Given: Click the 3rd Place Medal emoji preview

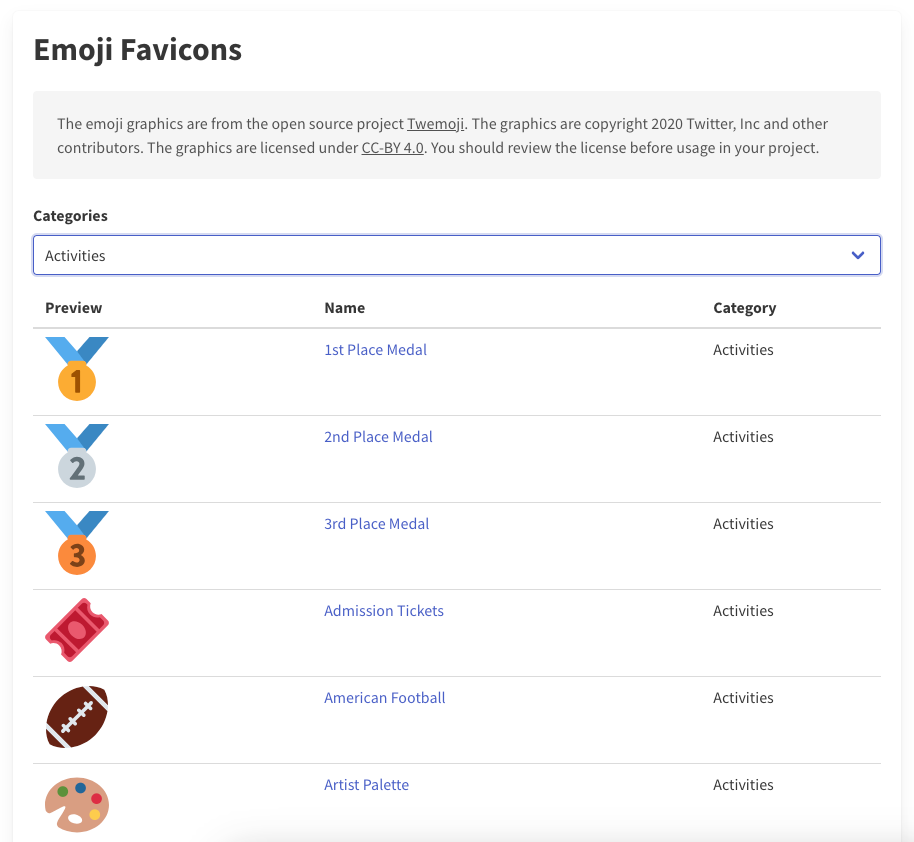Looking at the screenshot, I should tap(77, 543).
